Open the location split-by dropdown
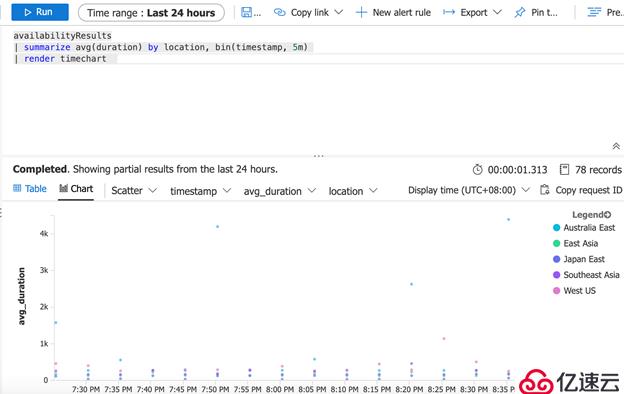Screen dimensions: 624x394 pos(353,191)
